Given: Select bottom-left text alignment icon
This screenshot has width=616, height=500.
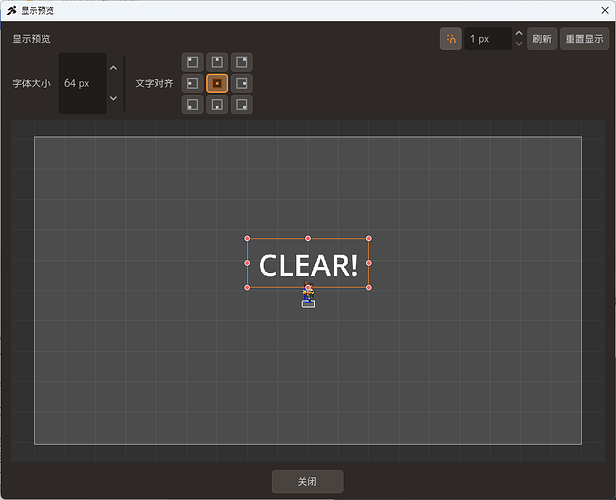Looking at the screenshot, I should [x=192, y=104].
